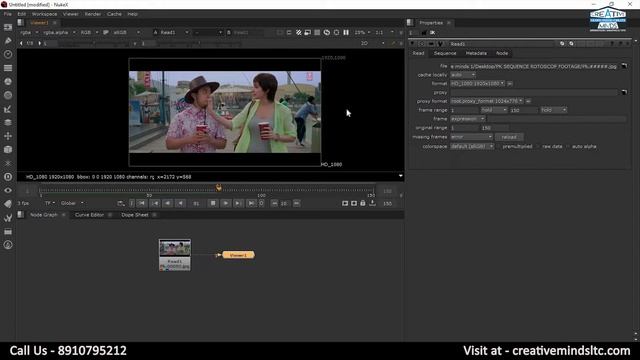640x360 pixels.
Task: Click the file path input field
Action: point(534,66)
